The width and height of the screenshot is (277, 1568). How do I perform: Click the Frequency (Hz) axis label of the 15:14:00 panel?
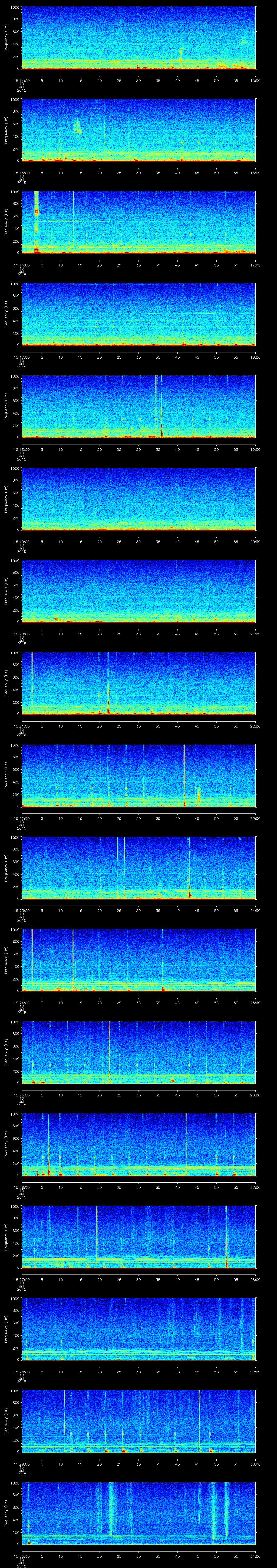pyautogui.click(x=6, y=38)
